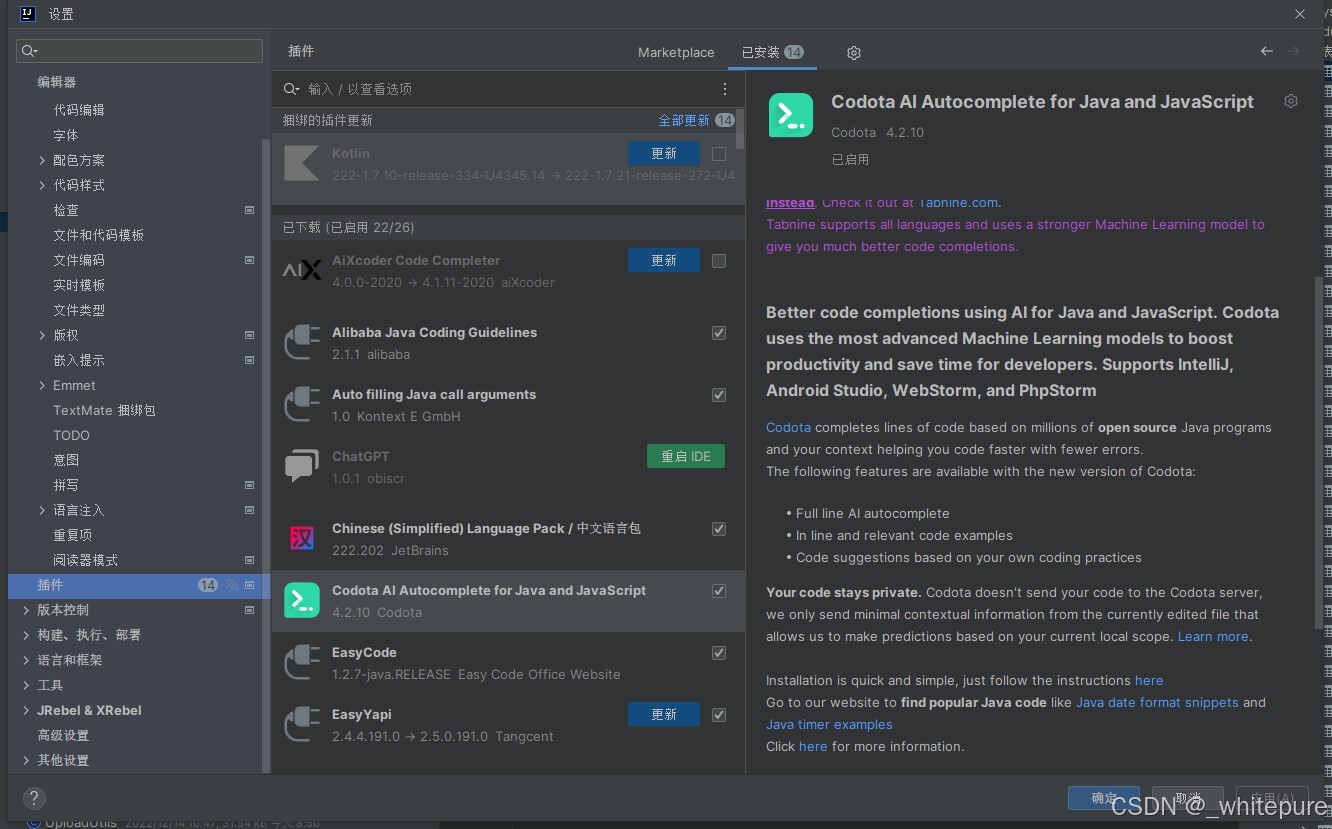Image resolution: width=1332 pixels, height=829 pixels.
Task: Click into the settings search field
Action: 140,51
